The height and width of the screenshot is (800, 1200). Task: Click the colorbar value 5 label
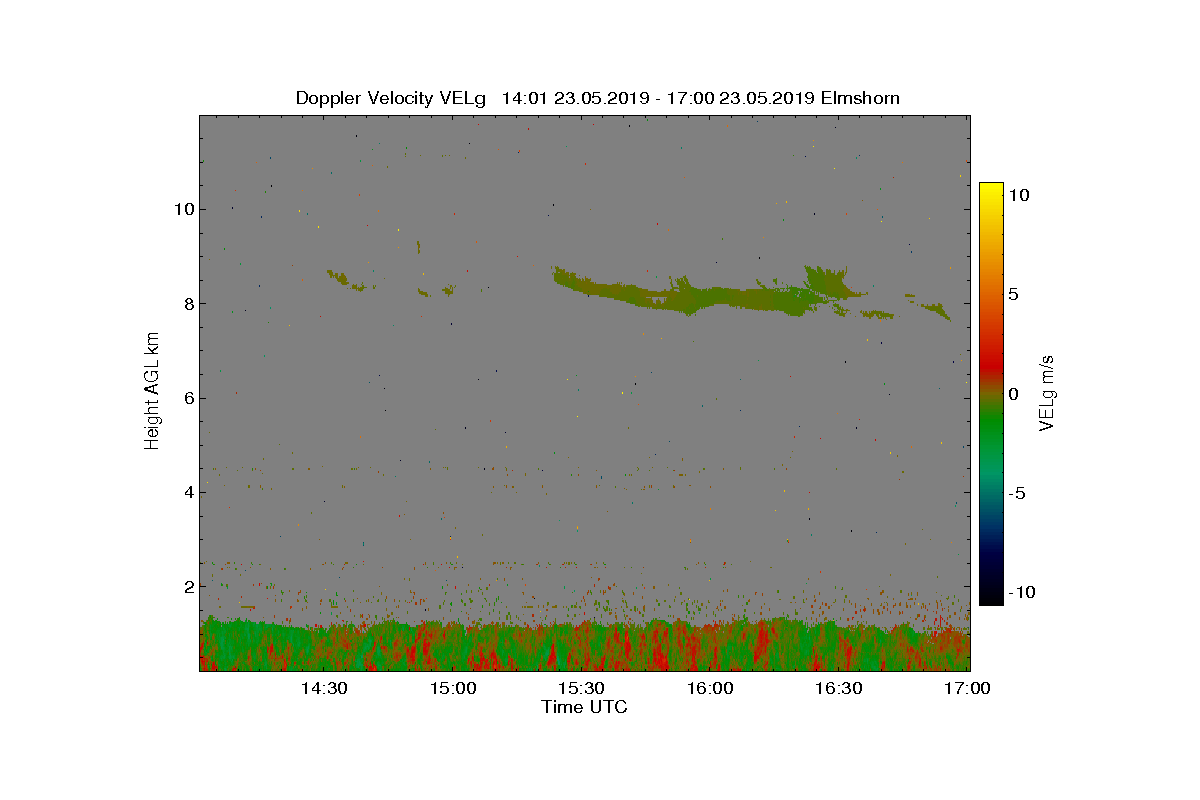pos(1012,295)
